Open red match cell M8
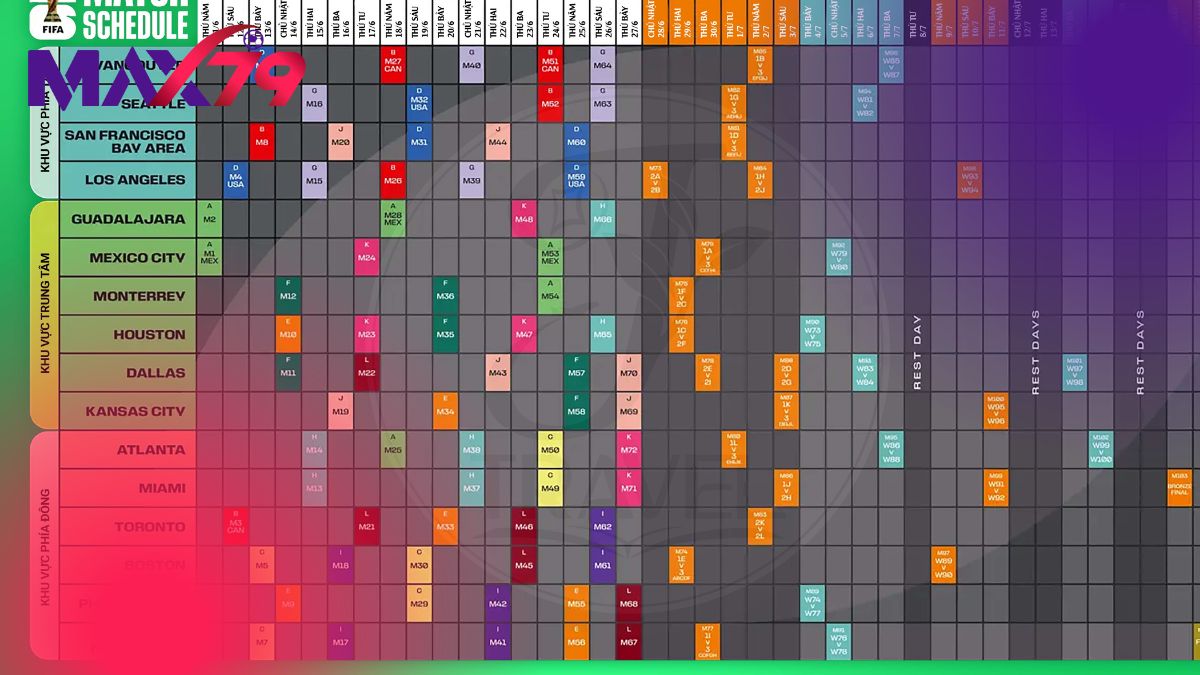 pos(262,141)
